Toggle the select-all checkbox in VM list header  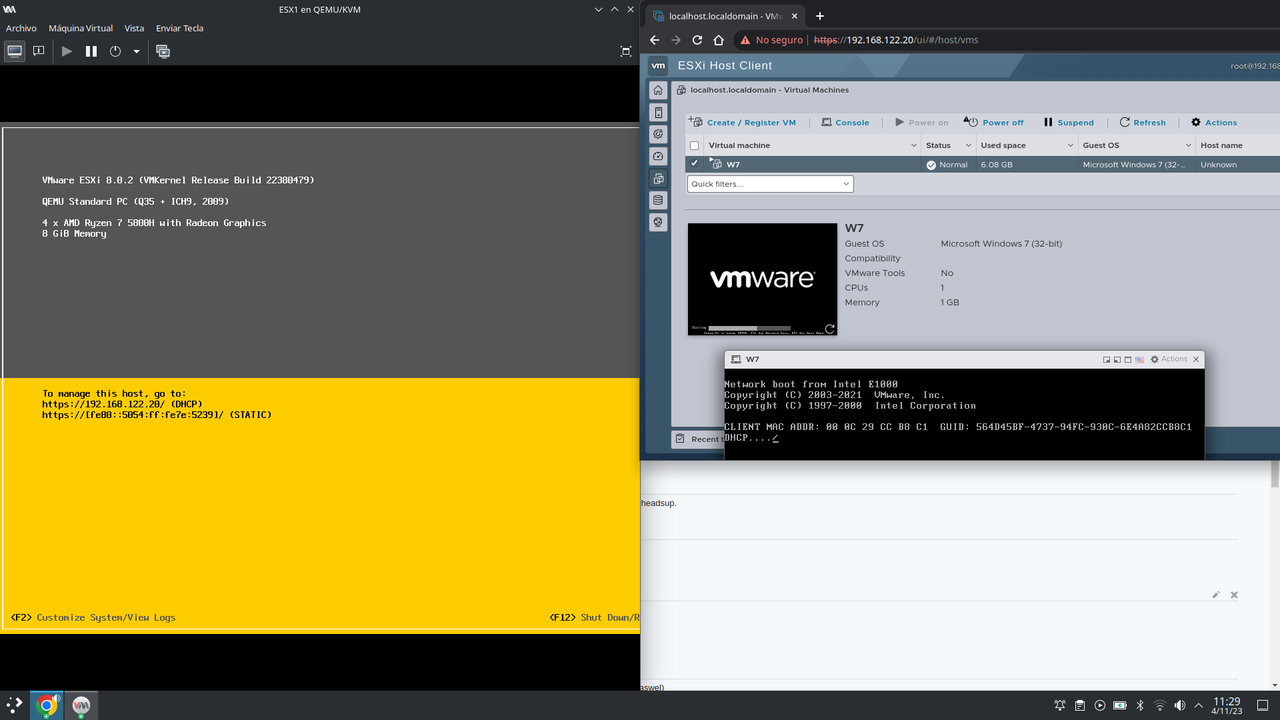point(693,144)
